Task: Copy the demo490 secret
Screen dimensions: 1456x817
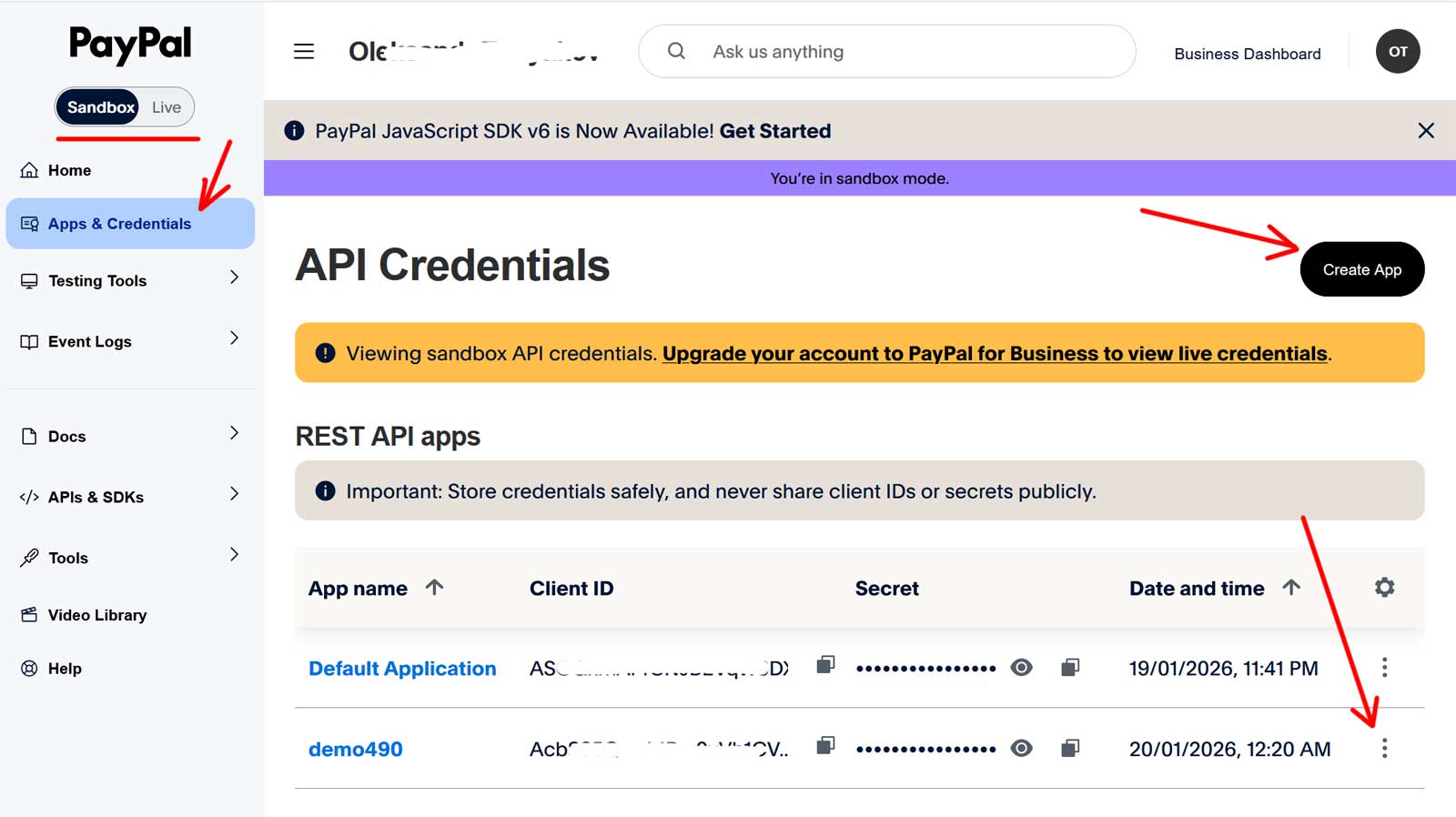Action: click(1070, 748)
